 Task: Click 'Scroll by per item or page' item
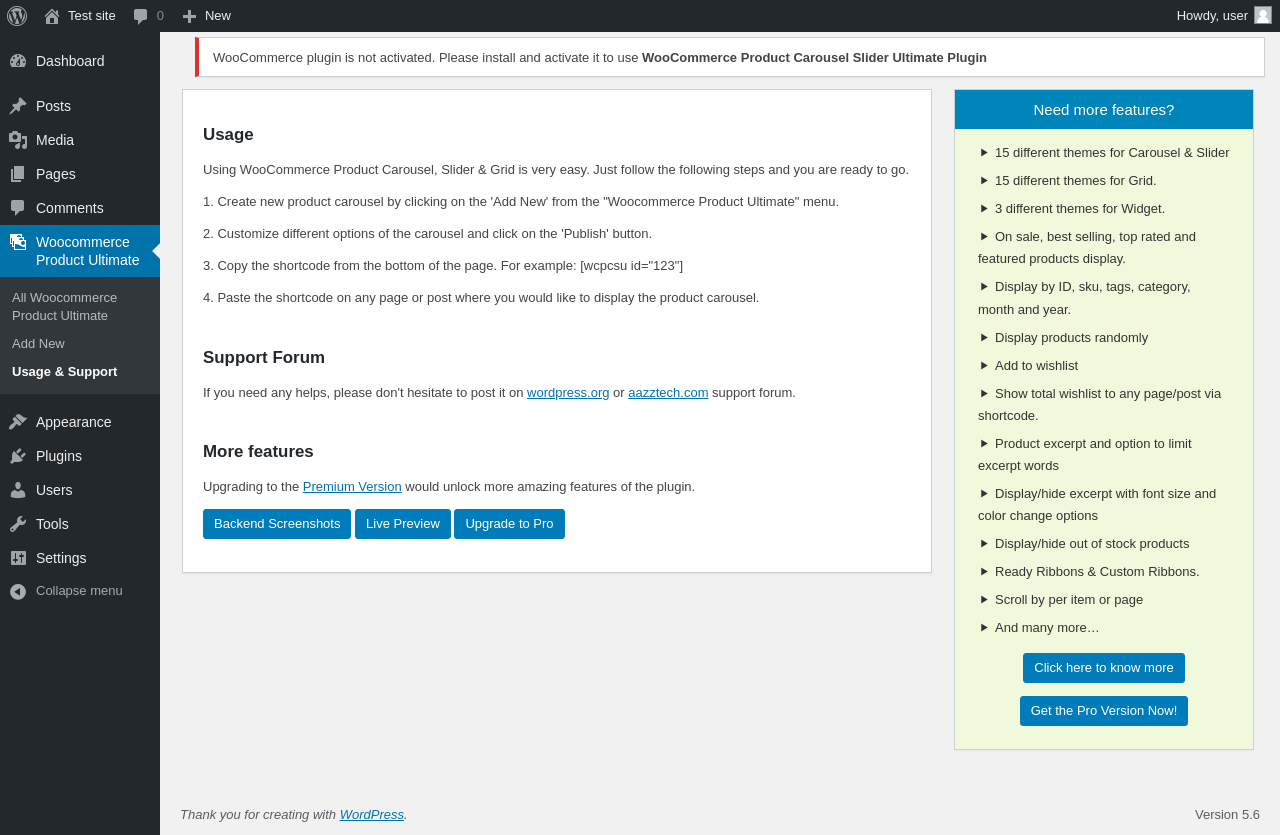(1069, 600)
